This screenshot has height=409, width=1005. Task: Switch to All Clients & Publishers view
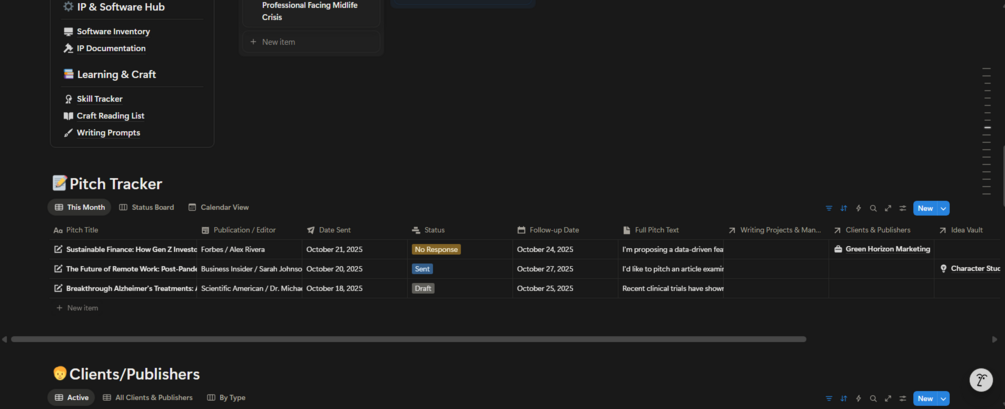(147, 397)
